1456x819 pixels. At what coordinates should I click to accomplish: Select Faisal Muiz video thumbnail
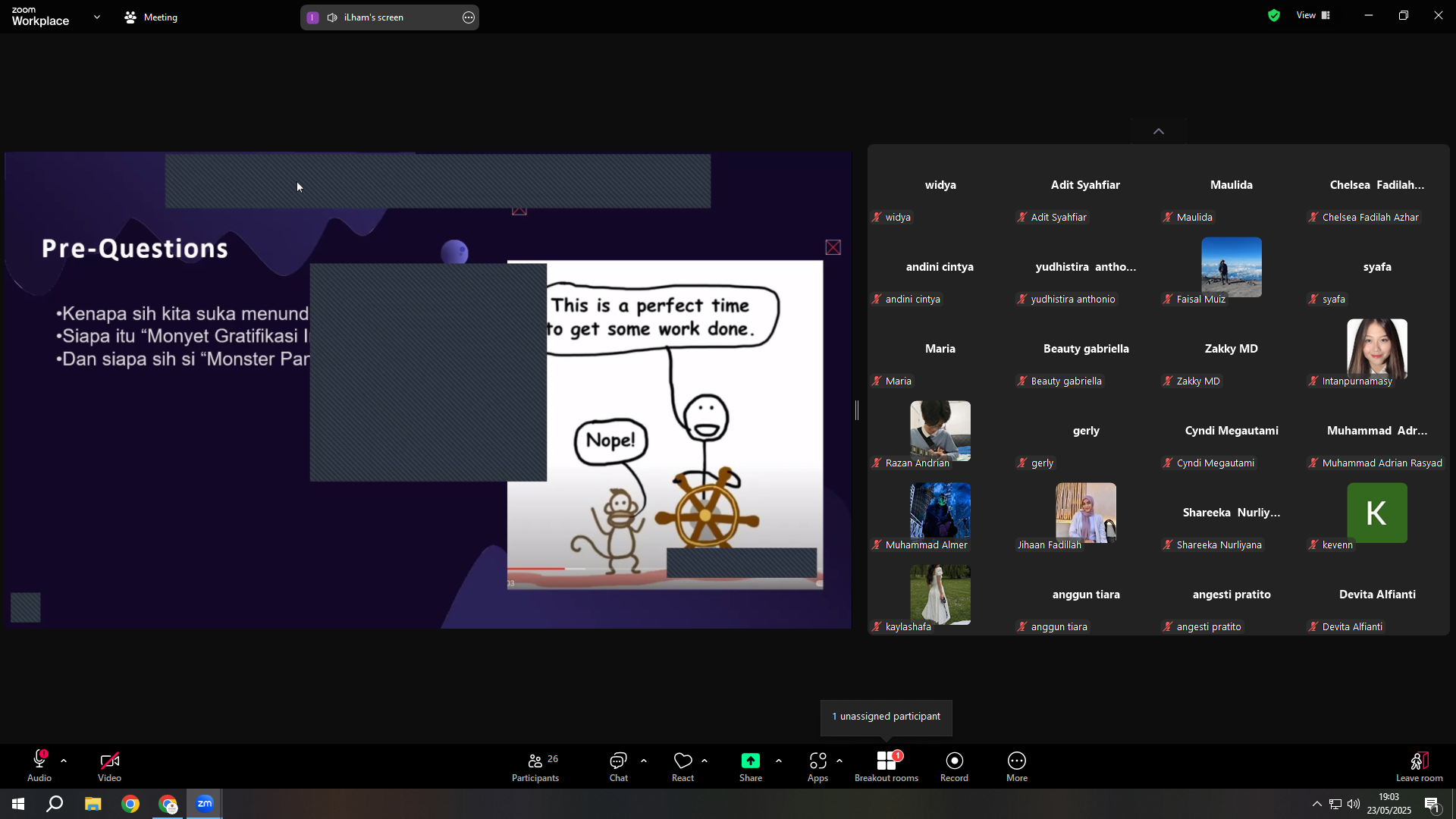1232,267
